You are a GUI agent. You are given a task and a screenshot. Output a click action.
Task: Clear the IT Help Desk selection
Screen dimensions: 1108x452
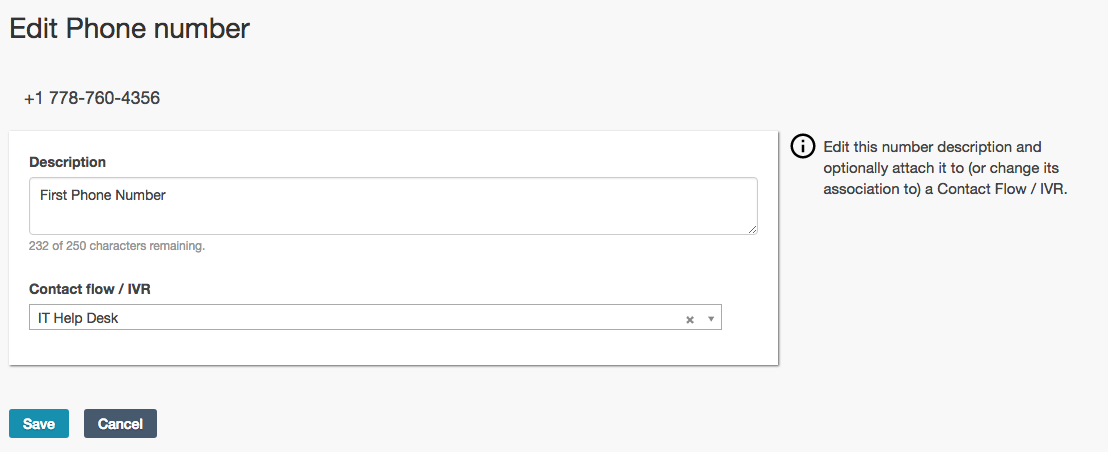(689, 319)
